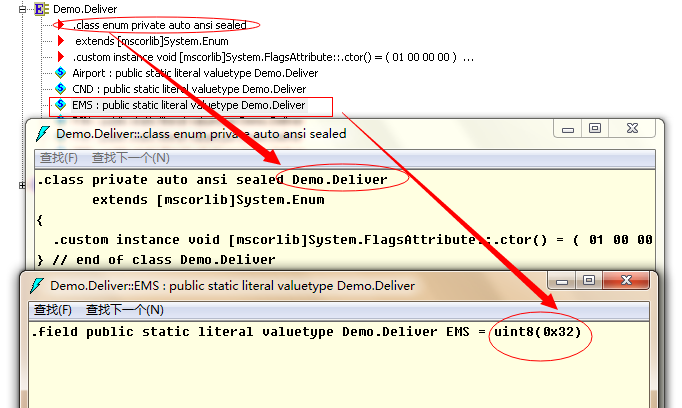Select extends [mscorlib]System.Enum row

tap(151, 41)
